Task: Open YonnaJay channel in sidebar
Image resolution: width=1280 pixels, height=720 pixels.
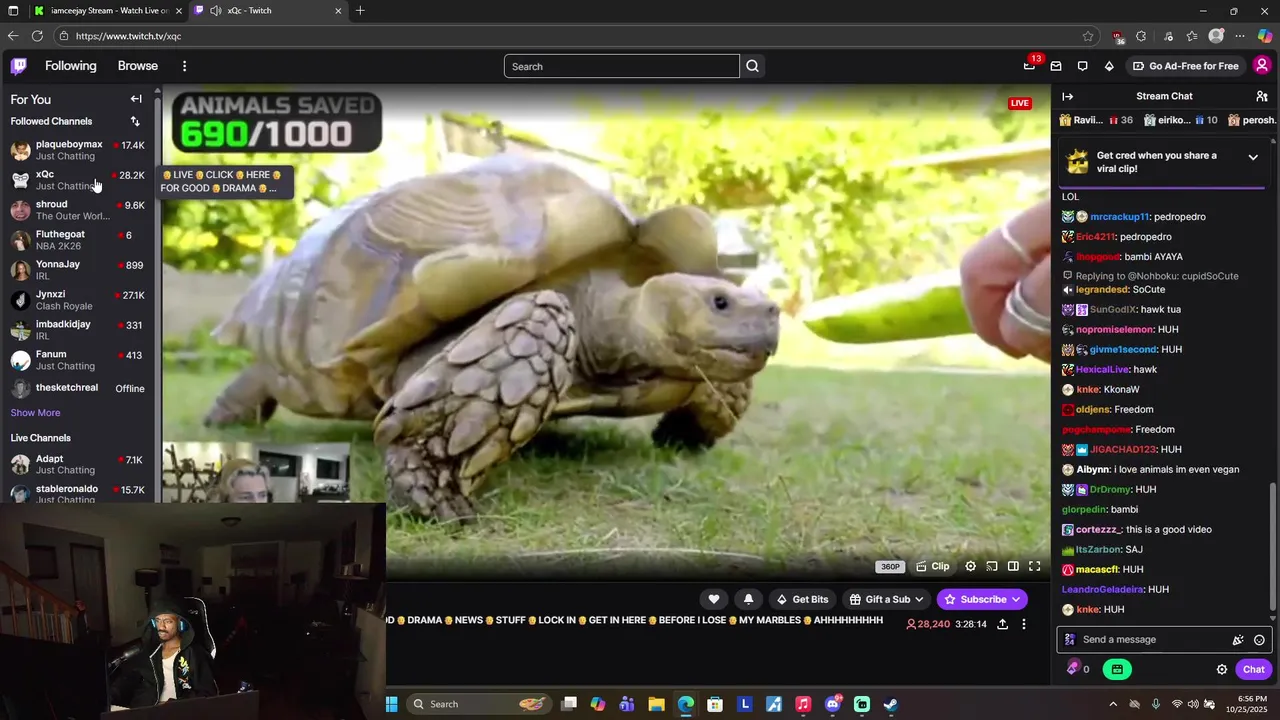Action: pyautogui.click(x=78, y=270)
